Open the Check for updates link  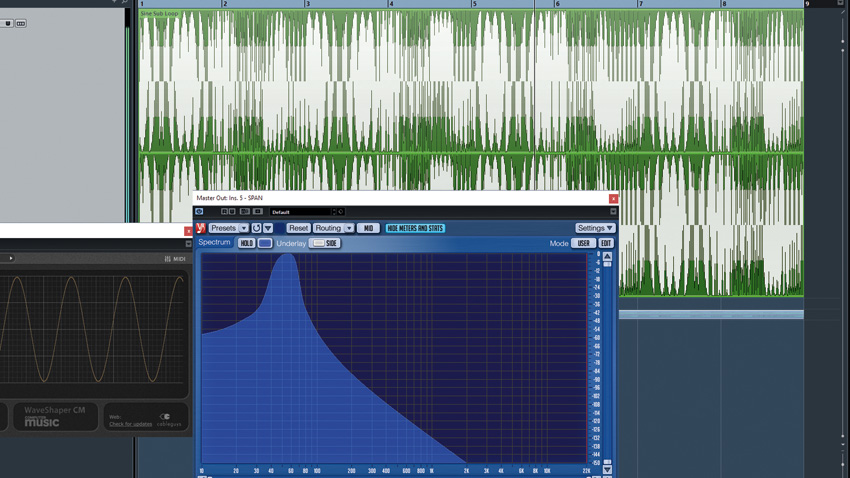pos(131,424)
